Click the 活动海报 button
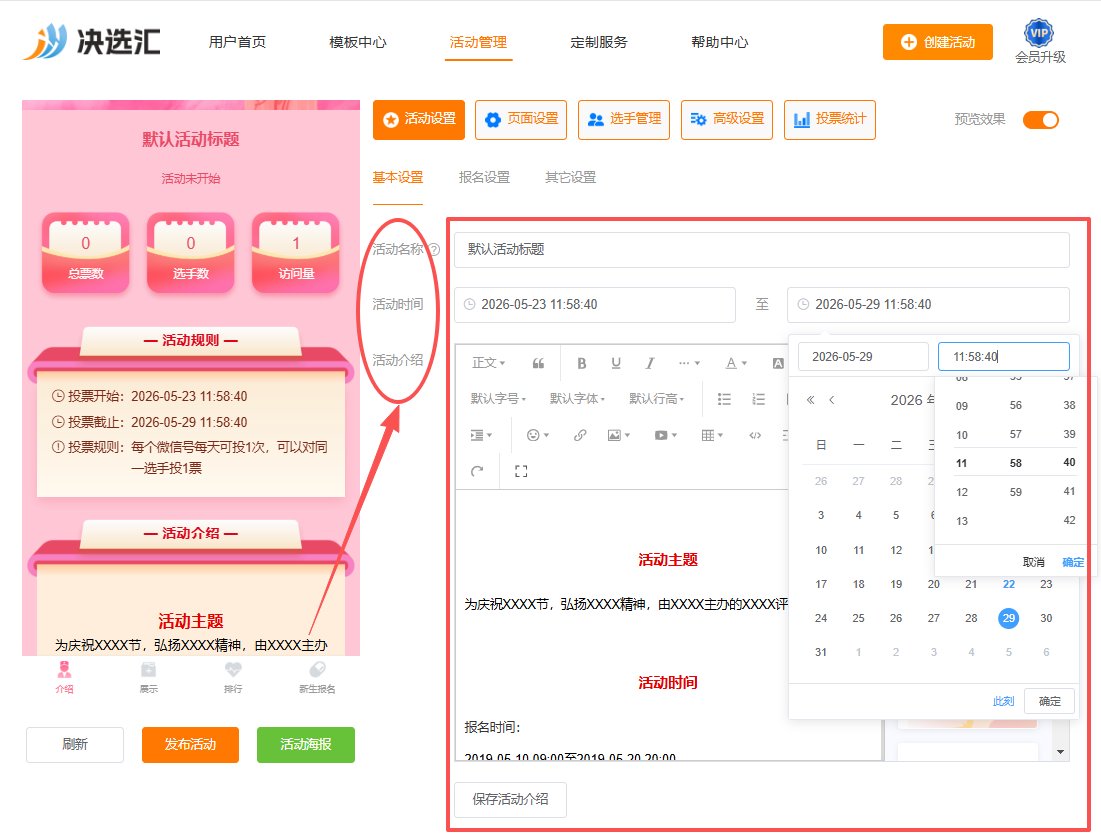Screen dimensions: 1101x837 pos(305,744)
